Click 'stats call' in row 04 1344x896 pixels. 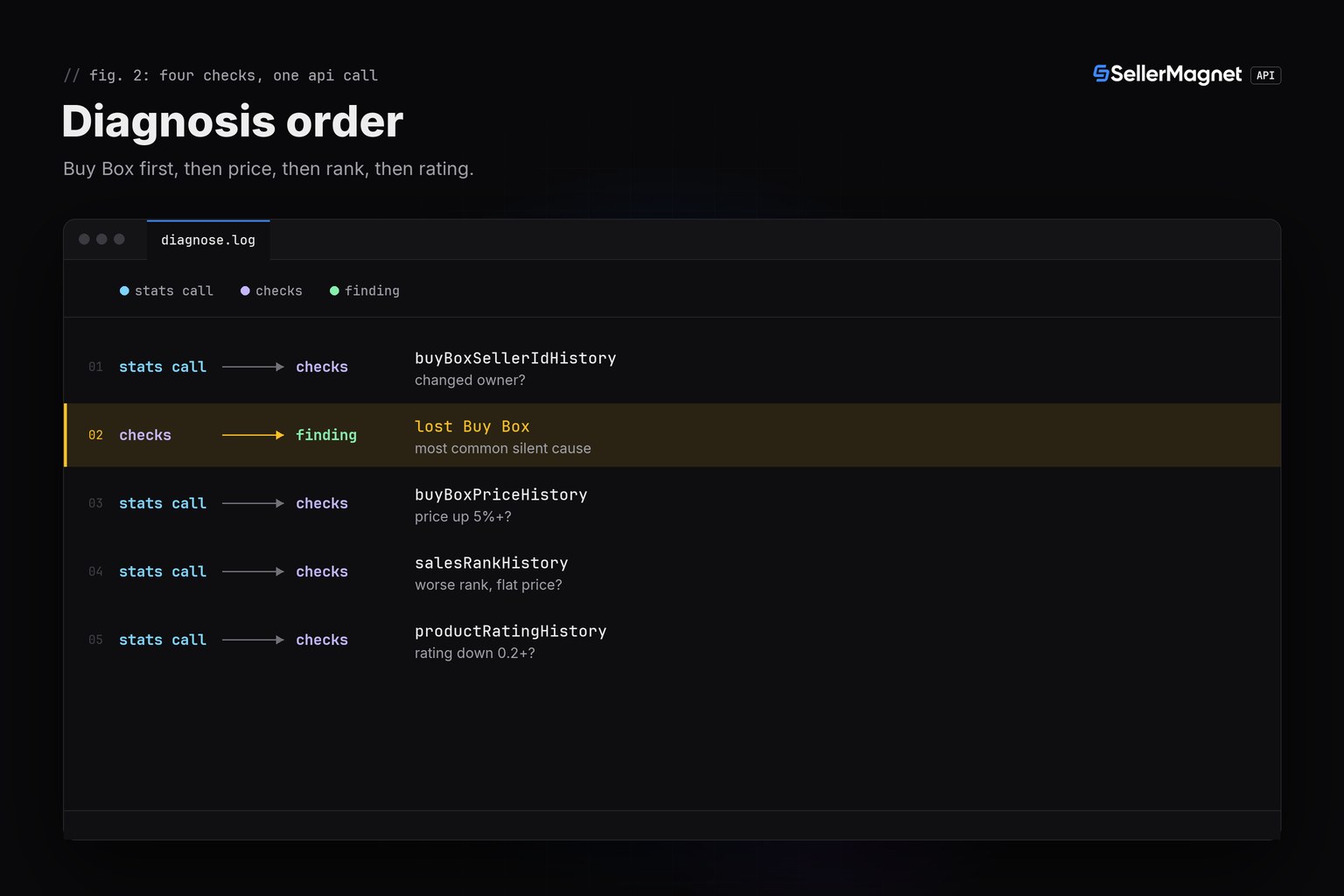(163, 571)
